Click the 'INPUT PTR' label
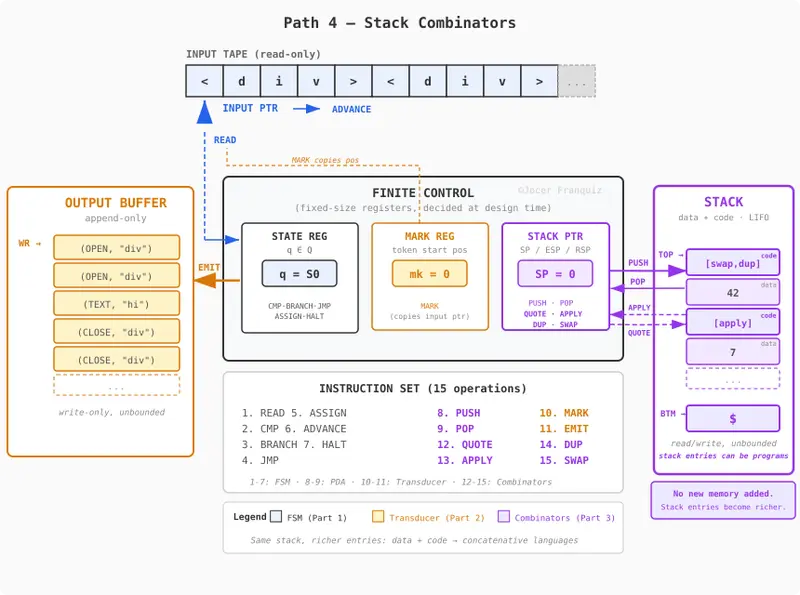 (250, 108)
